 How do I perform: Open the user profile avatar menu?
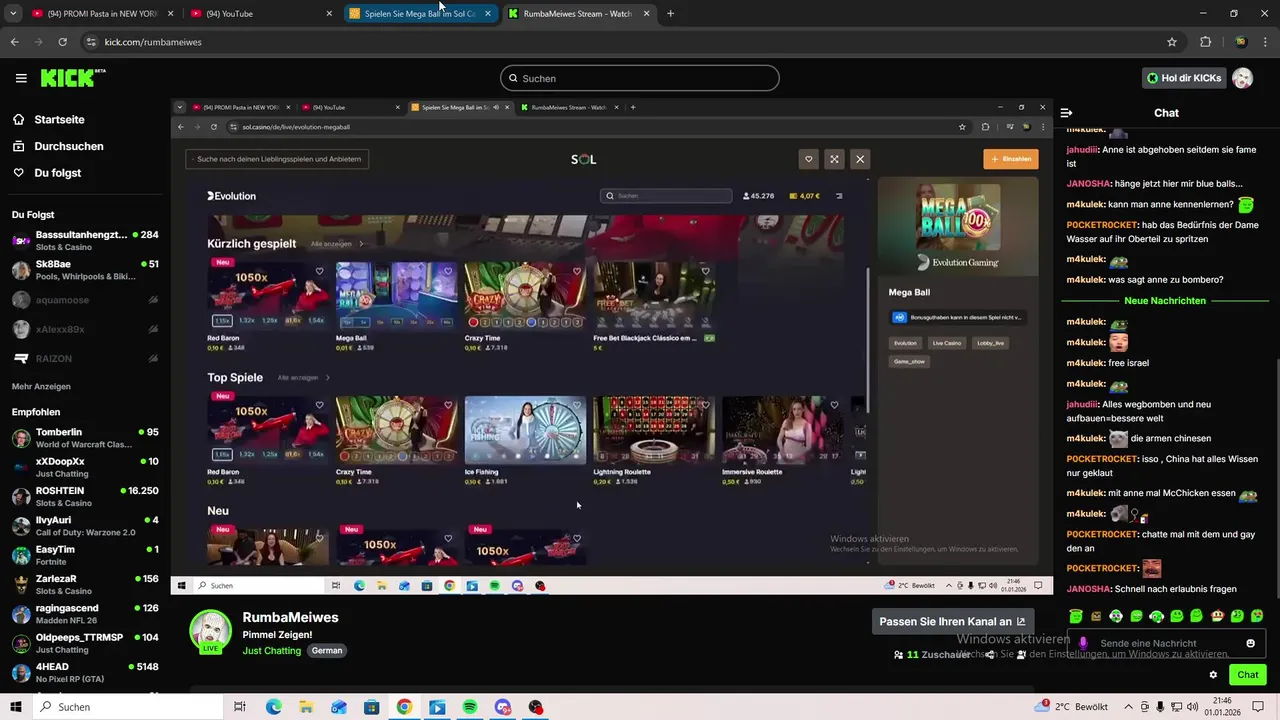click(x=1243, y=78)
